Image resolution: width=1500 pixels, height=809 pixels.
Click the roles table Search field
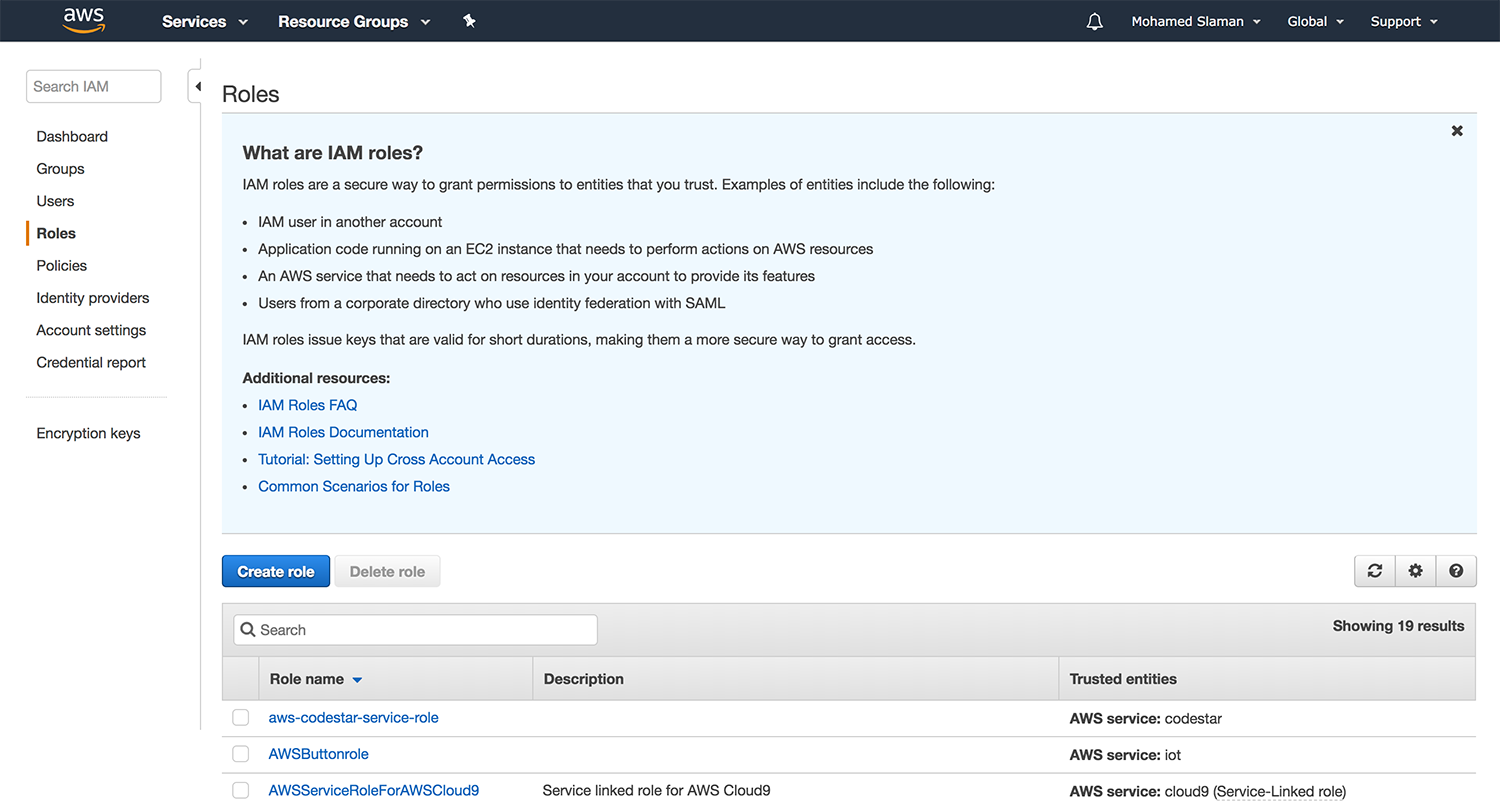tap(415, 630)
